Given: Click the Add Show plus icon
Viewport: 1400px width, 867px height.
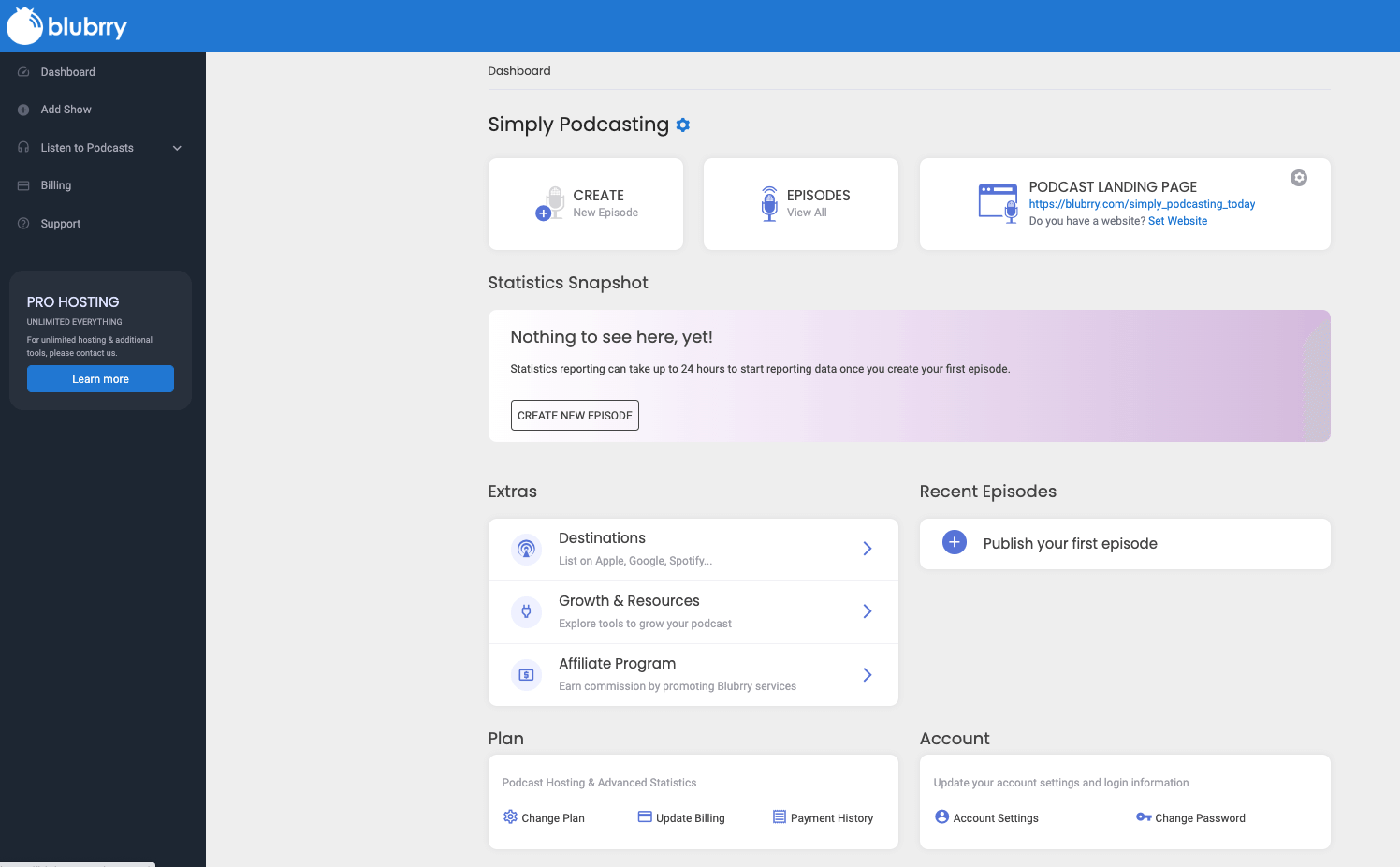Looking at the screenshot, I should pyautogui.click(x=23, y=110).
